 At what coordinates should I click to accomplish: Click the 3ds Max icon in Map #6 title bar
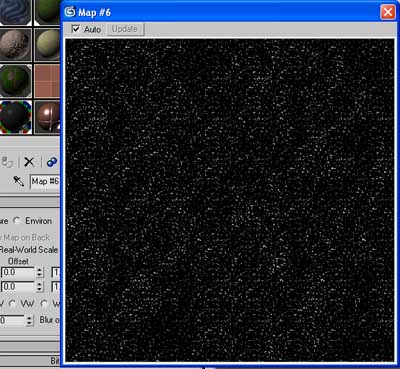pyautogui.click(x=70, y=12)
